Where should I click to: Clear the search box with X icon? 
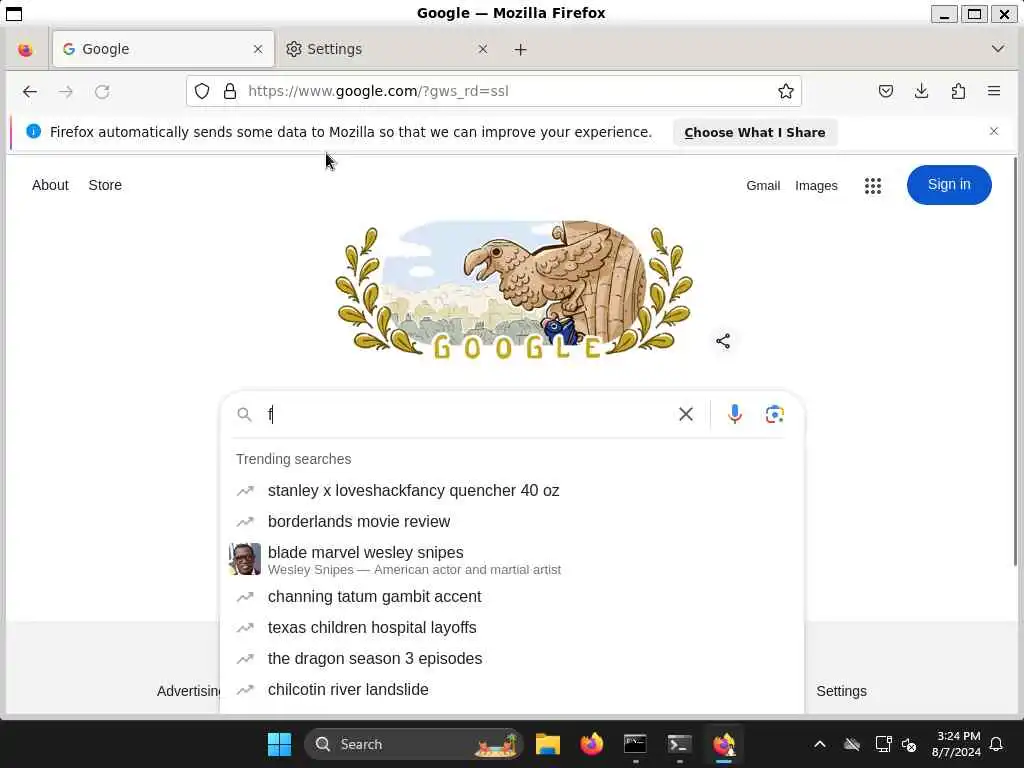click(x=686, y=414)
